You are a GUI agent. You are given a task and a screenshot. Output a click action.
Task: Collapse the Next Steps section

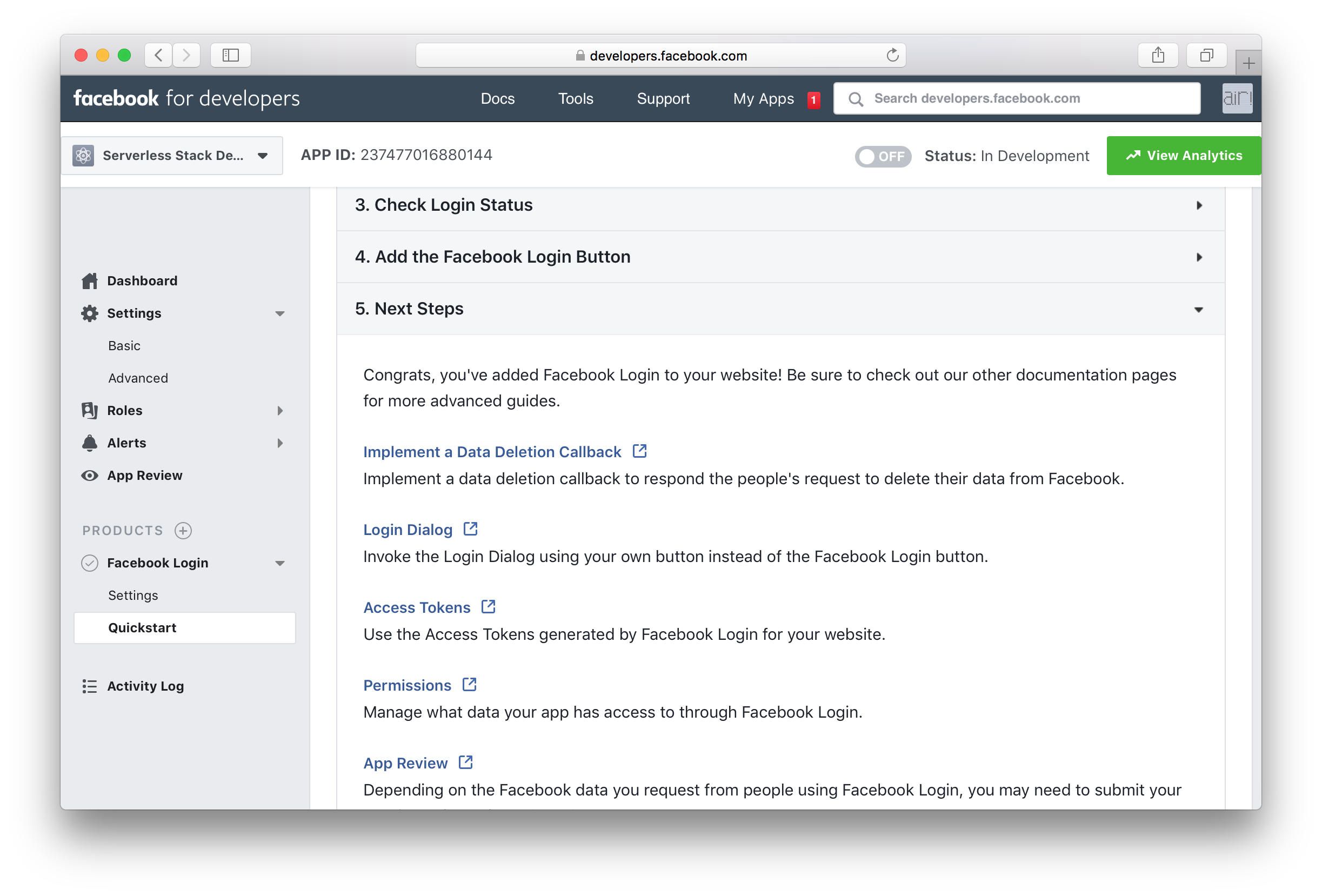[1199, 310]
